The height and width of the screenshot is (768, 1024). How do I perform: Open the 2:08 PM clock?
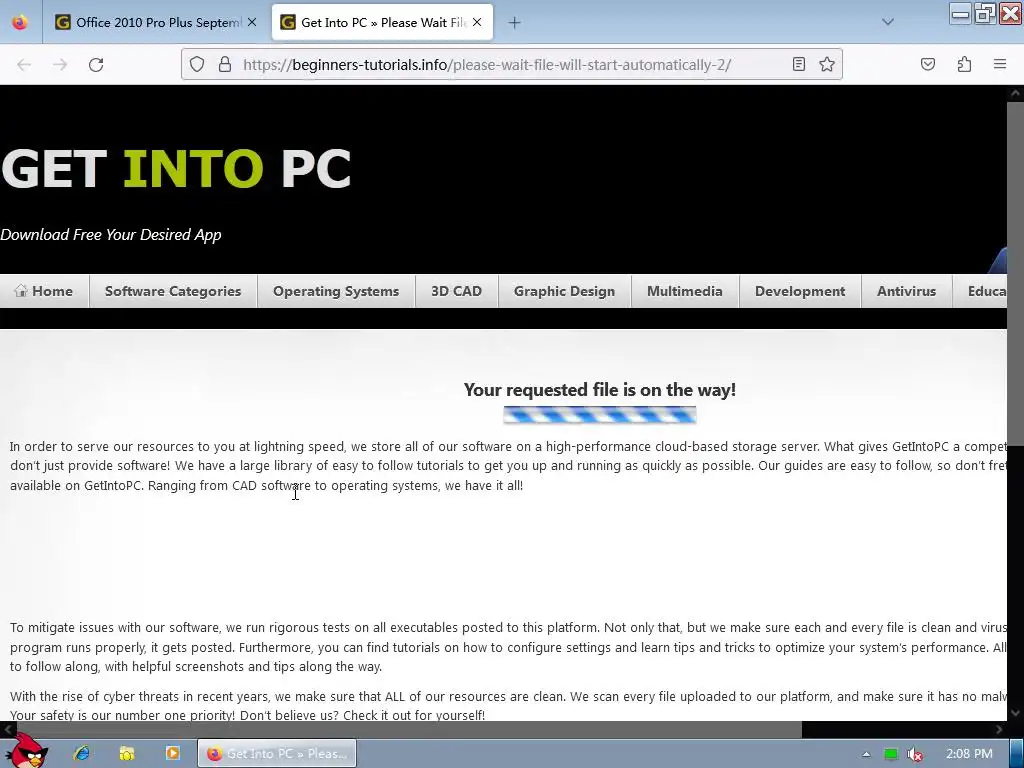click(x=969, y=754)
